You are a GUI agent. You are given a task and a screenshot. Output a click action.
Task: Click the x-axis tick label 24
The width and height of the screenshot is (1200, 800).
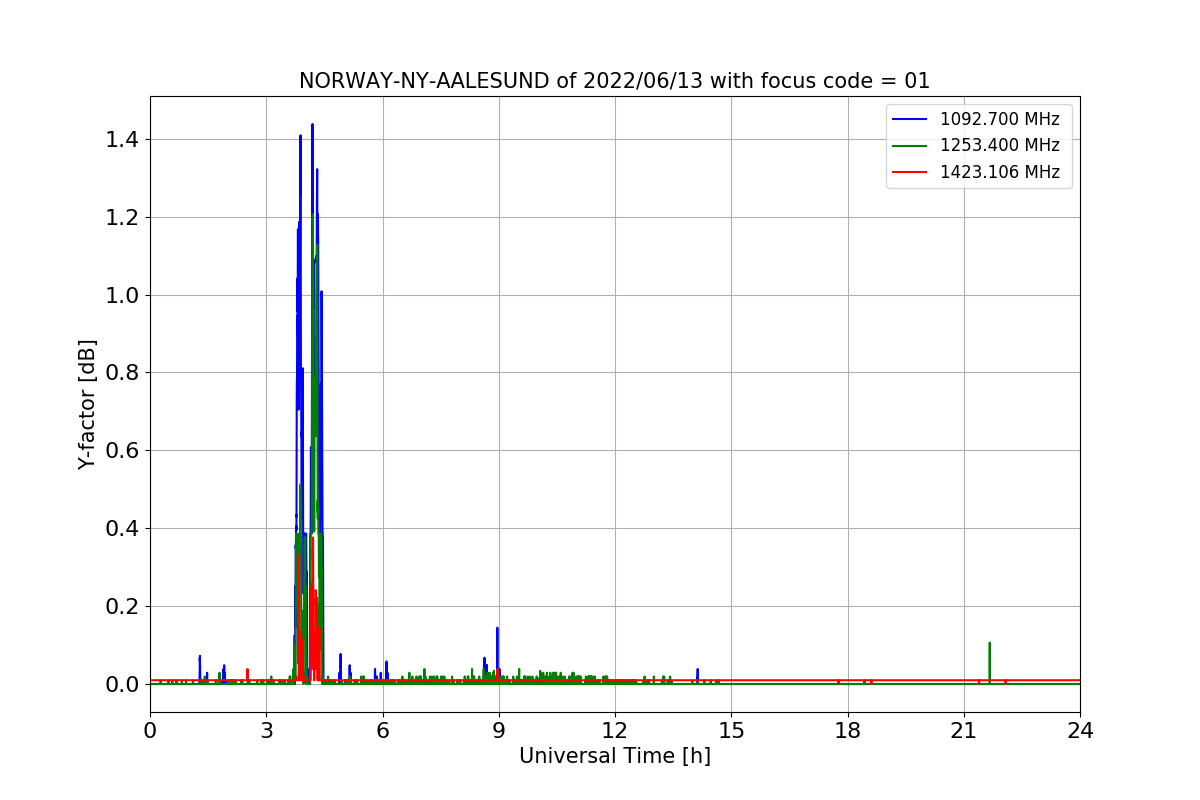(1080, 730)
